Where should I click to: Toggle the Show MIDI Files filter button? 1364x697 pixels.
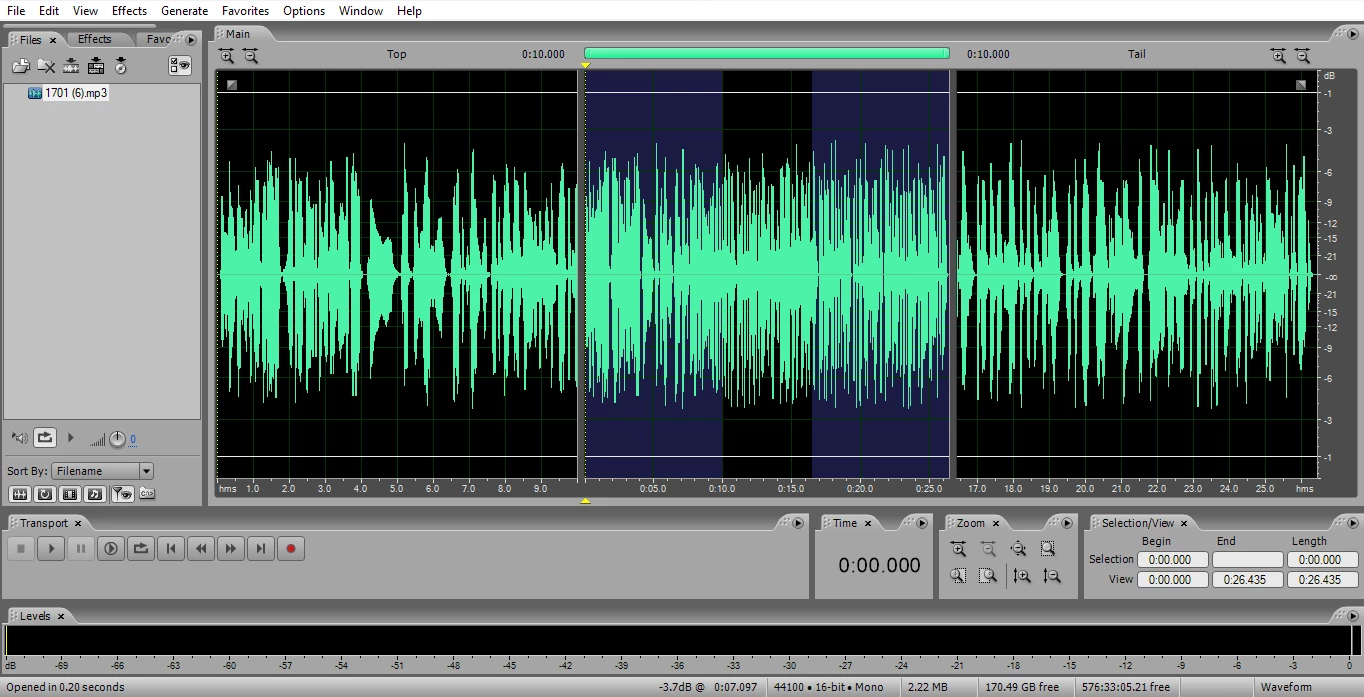[95, 494]
